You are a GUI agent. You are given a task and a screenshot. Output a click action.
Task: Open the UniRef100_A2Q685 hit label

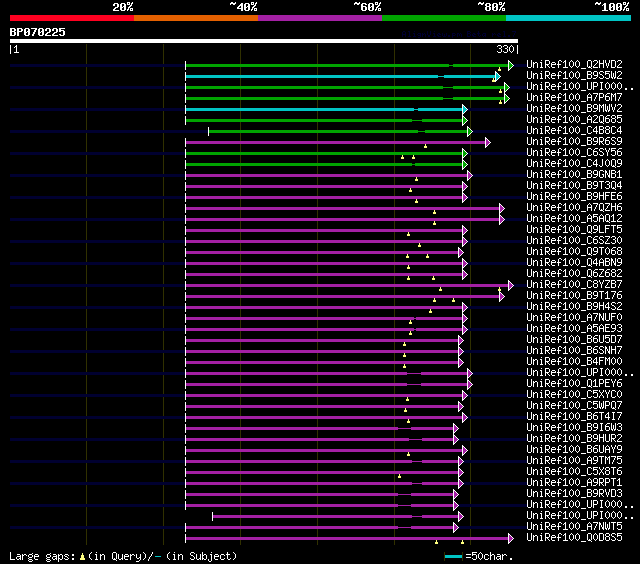pyautogui.click(x=574, y=120)
